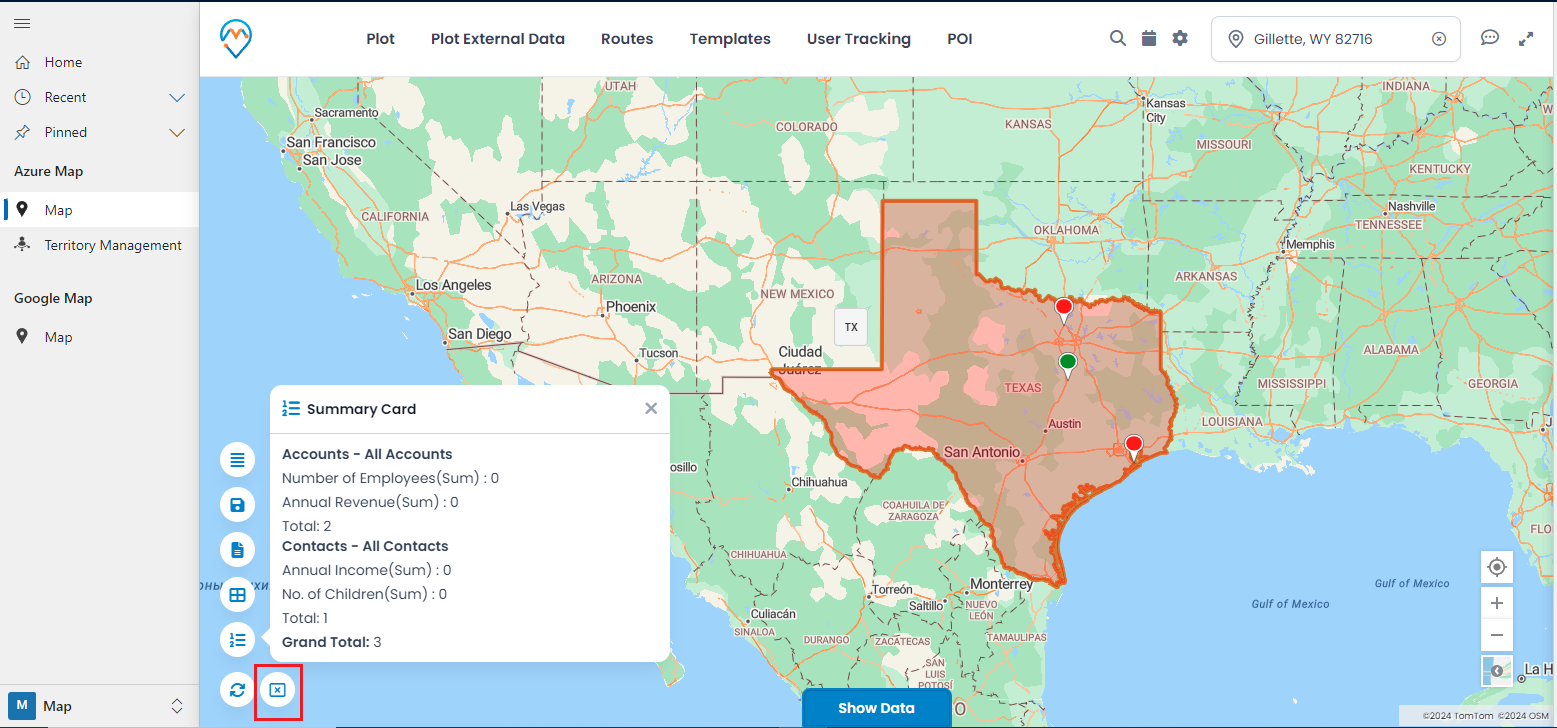Click the green pin in Texas
This screenshot has width=1557, height=728.
[x=1068, y=365]
